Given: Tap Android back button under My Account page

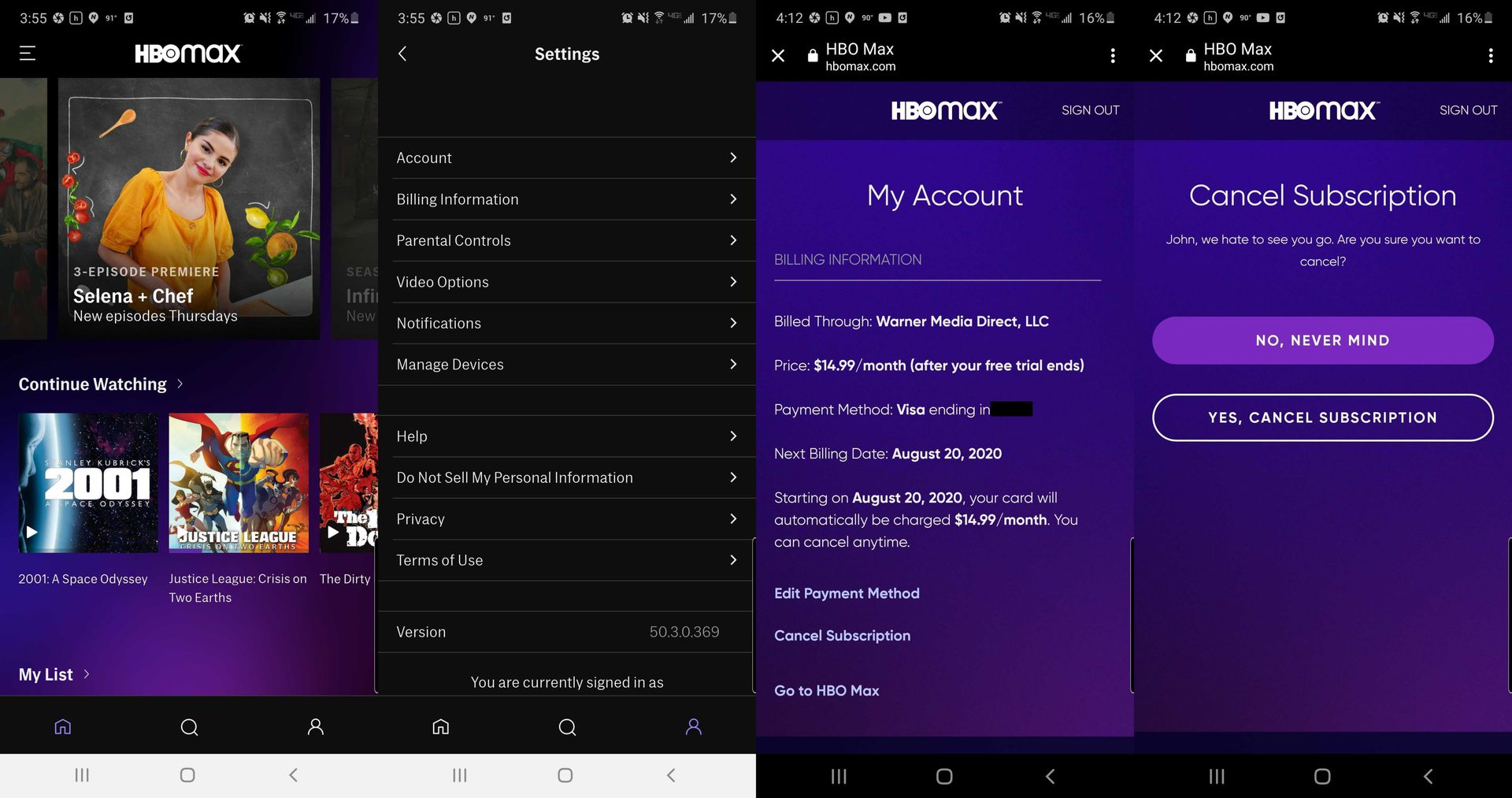Looking at the screenshot, I should 1050,777.
